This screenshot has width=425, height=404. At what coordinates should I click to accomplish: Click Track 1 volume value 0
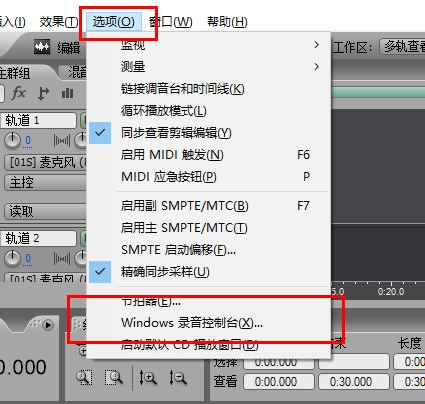(28, 140)
